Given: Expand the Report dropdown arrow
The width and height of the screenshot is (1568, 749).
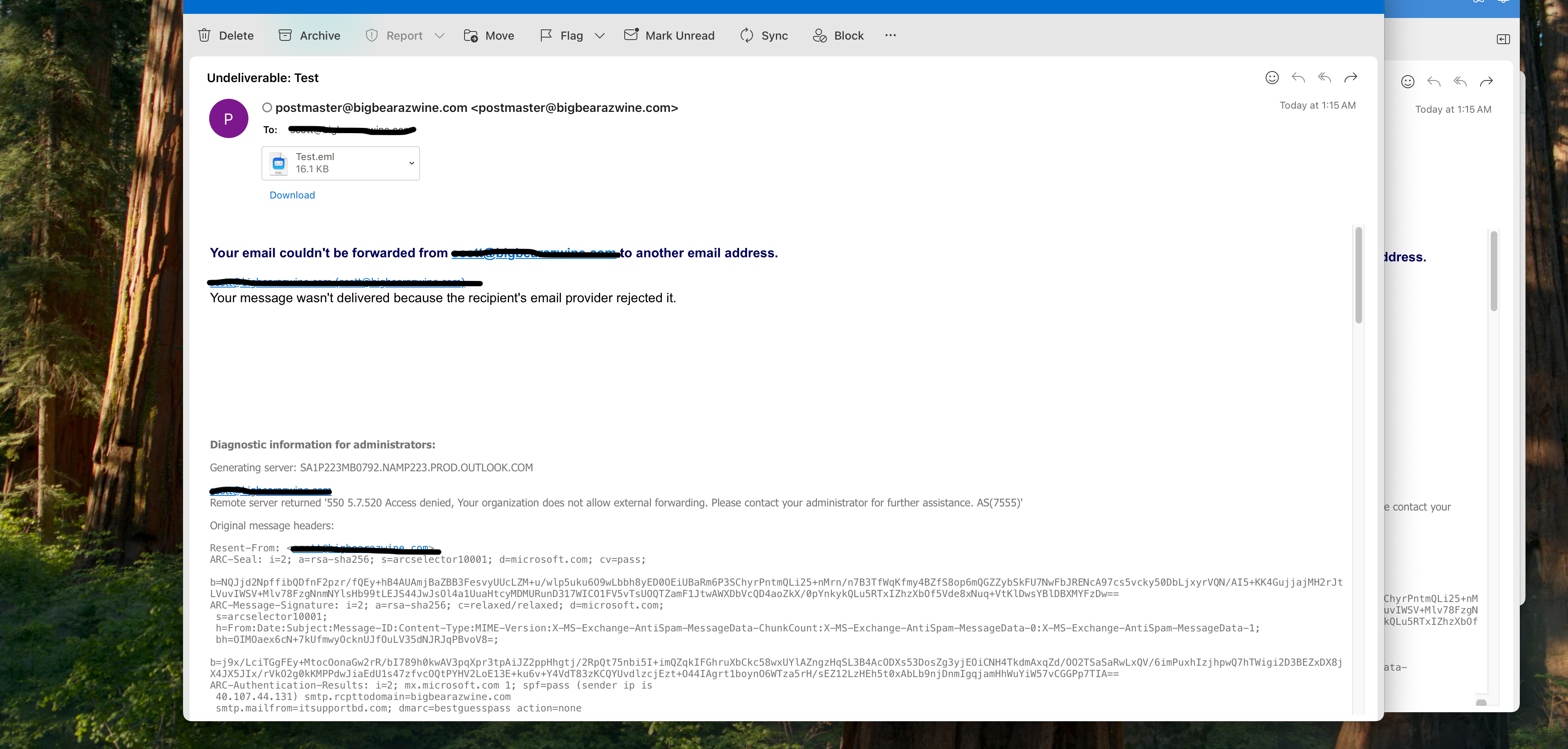Looking at the screenshot, I should coord(440,36).
